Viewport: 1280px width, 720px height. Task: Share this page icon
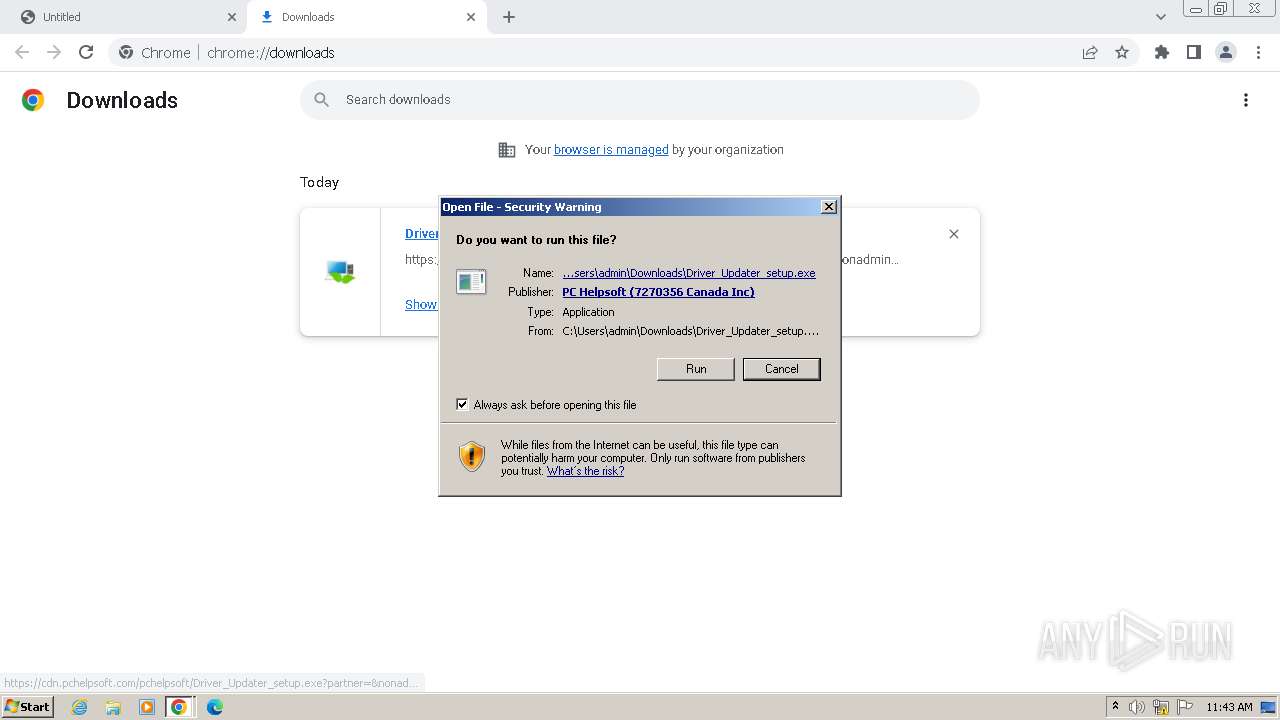coord(1090,53)
